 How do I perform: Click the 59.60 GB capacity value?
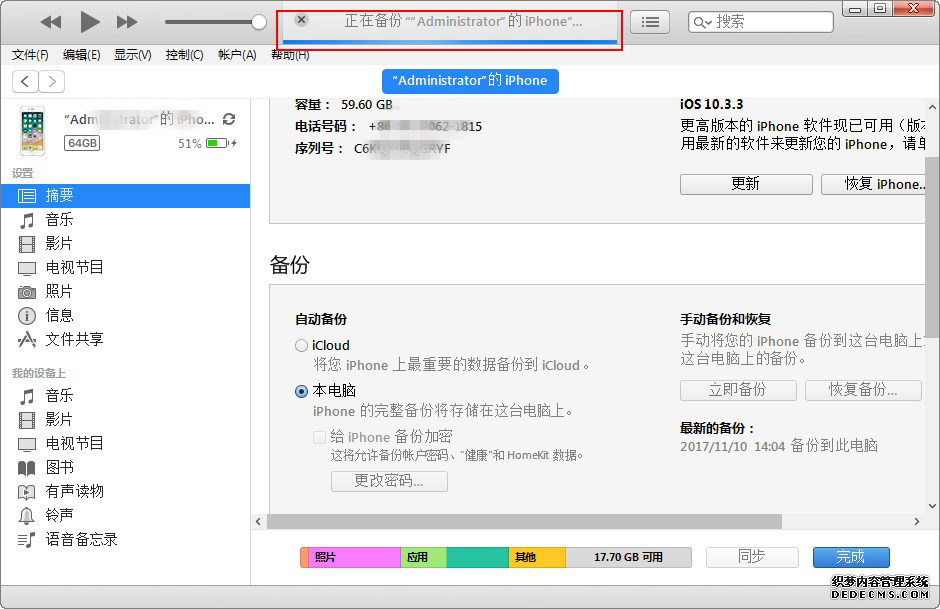tap(367, 105)
